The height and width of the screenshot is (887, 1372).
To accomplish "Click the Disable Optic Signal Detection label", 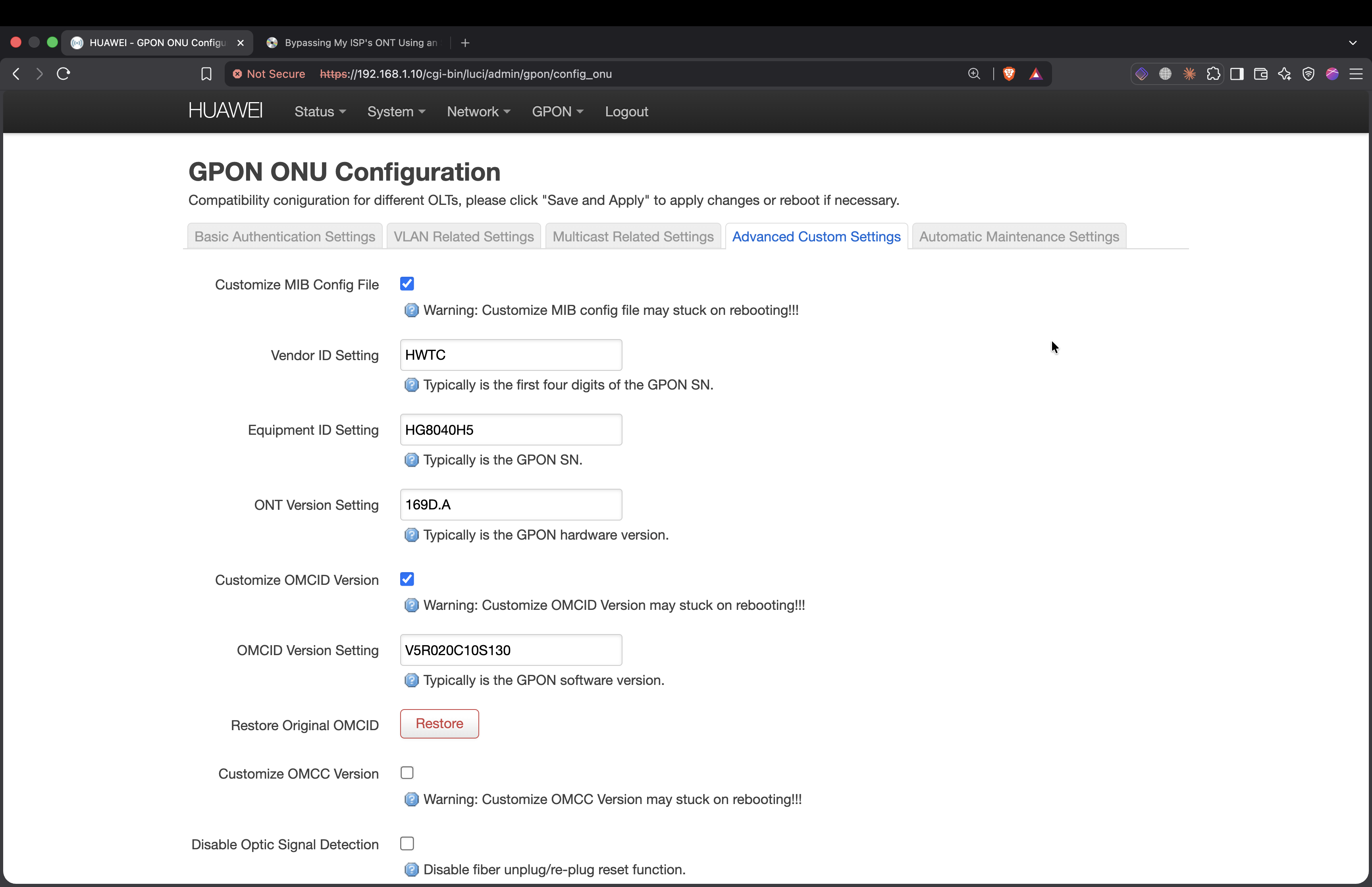I will tap(285, 845).
